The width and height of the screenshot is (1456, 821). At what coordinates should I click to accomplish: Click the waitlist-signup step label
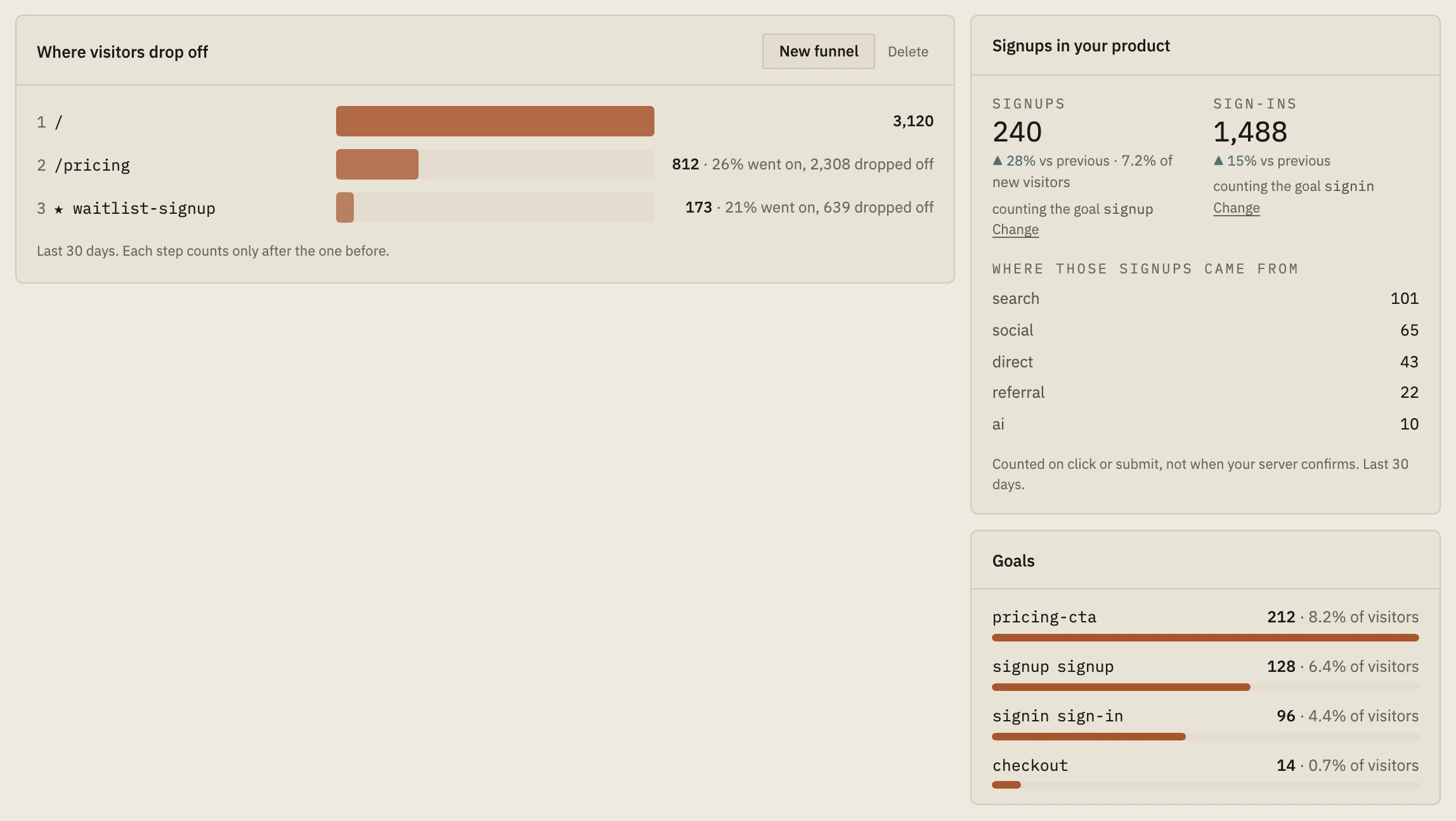point(144,209)
